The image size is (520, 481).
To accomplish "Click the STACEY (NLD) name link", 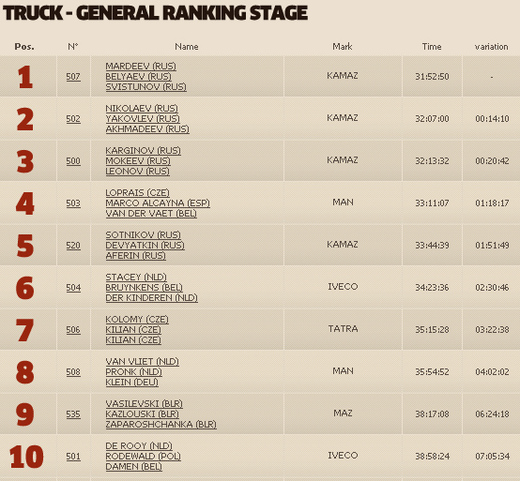I will (x=136, y=277).
